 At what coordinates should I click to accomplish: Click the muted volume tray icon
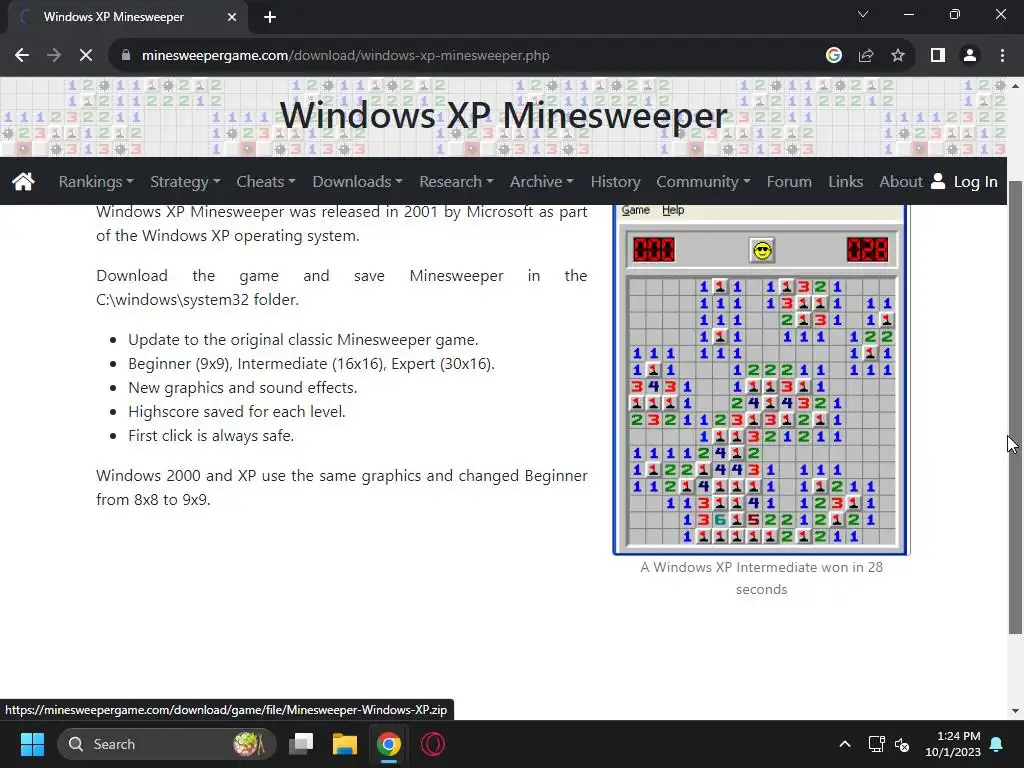pyautogui.click(x=902, y=744)
